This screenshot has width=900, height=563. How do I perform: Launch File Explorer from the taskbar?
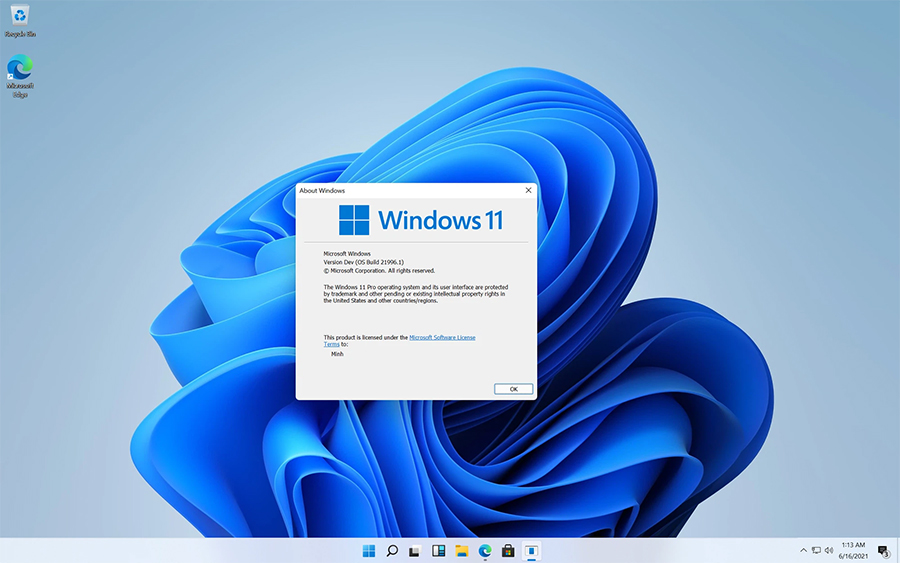[462, 551]
